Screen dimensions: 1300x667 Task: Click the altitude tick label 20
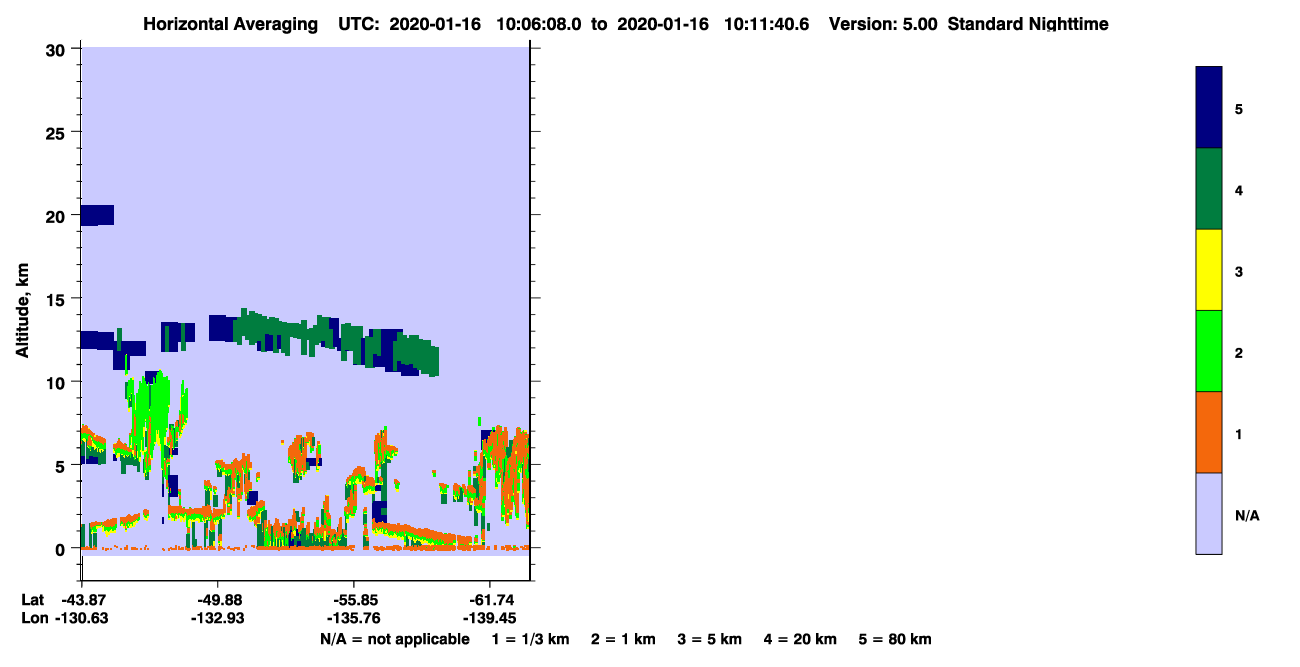[58, 215]
